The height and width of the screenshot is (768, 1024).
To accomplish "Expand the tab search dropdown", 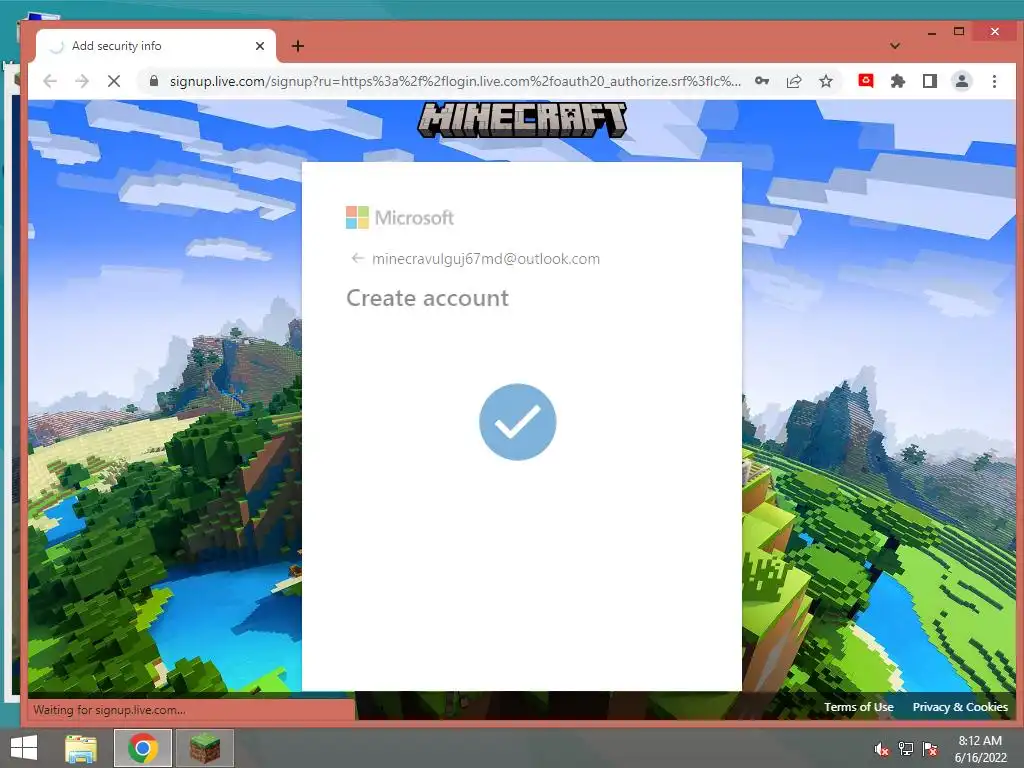I will [x=895, y=46].
